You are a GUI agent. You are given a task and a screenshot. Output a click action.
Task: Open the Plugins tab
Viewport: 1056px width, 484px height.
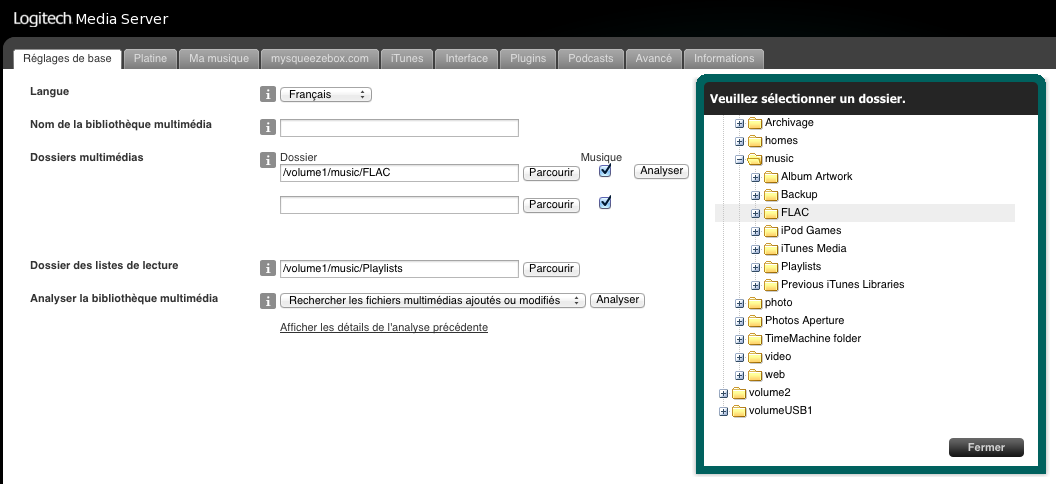528,59
